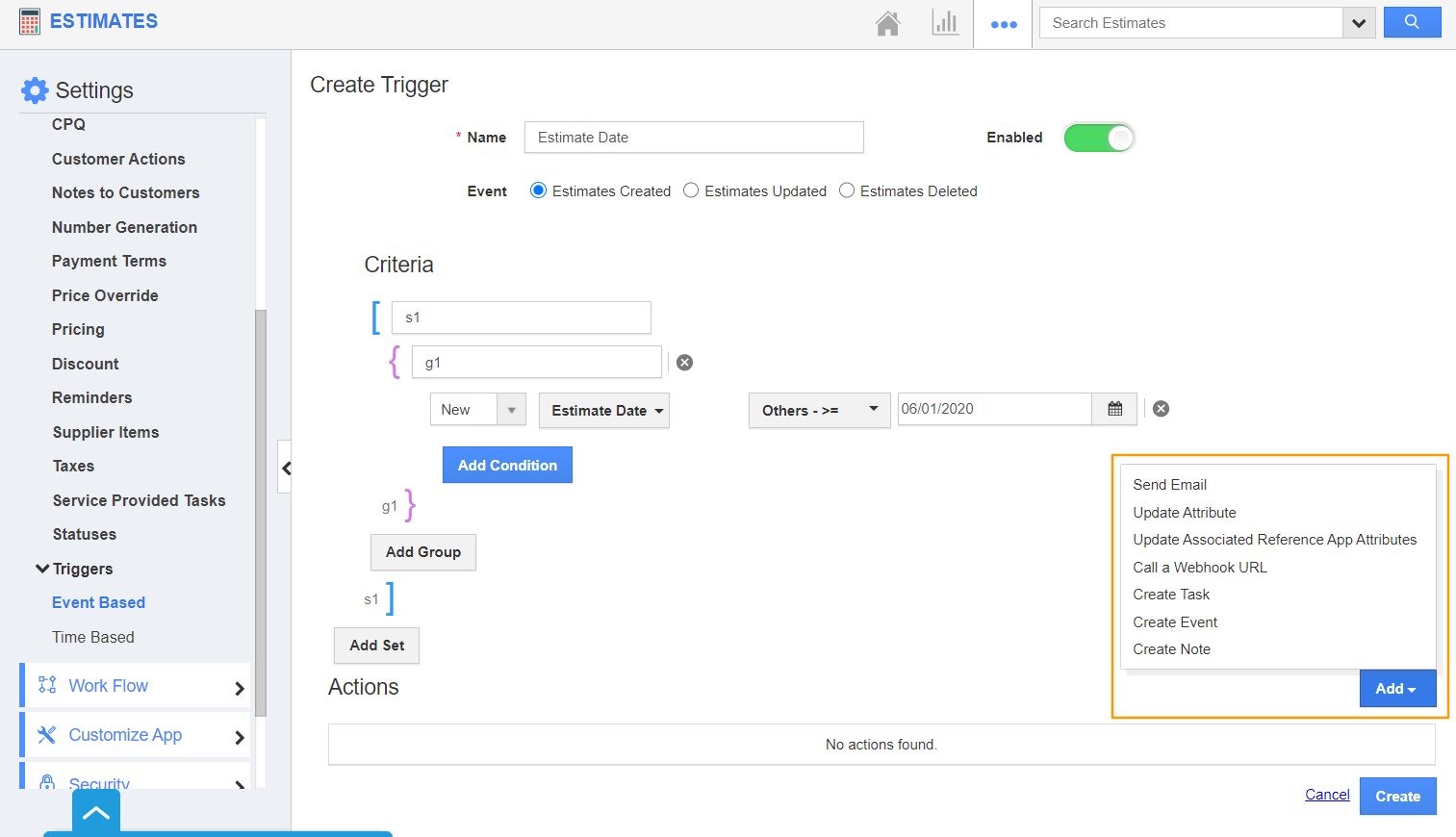Image resolution: width=1456 pixels, height=837 pixels.
Task: Open Pricing settings in sidebar
Action: (x=78, y=329)
